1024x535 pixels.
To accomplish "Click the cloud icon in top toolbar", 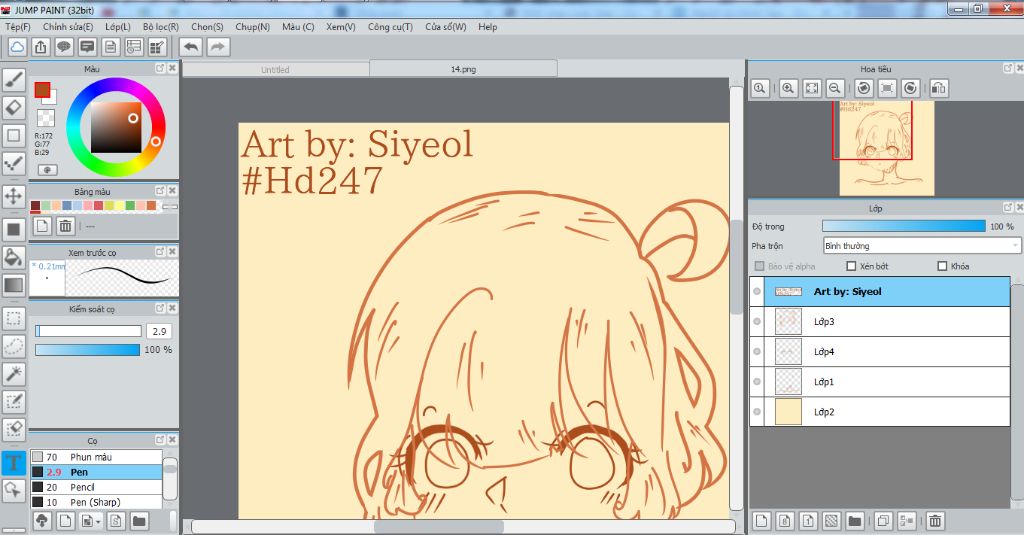I will [17, 47].
